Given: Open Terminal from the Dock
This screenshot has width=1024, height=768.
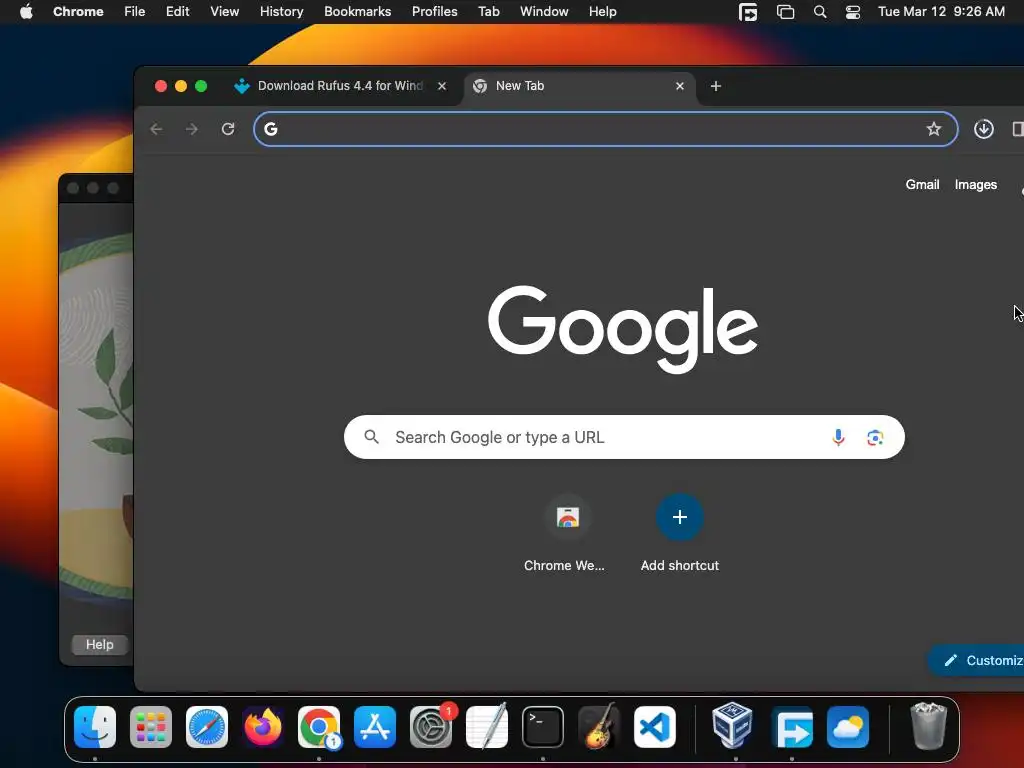Looking at the screenshot, I should pyautogui.click(x=543, y=727).
